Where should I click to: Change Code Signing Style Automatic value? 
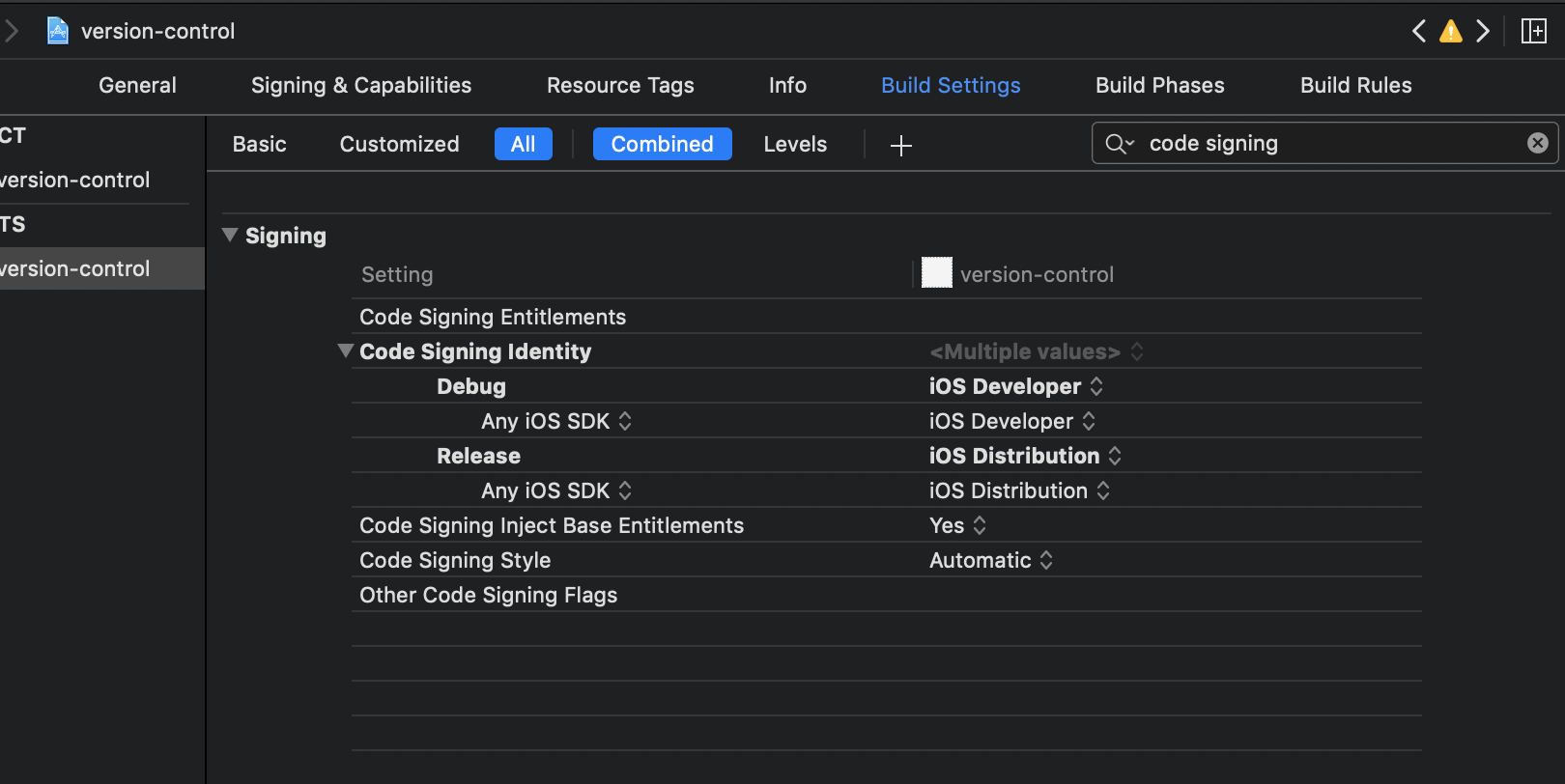pyautogui.click(x=991, y=560)
